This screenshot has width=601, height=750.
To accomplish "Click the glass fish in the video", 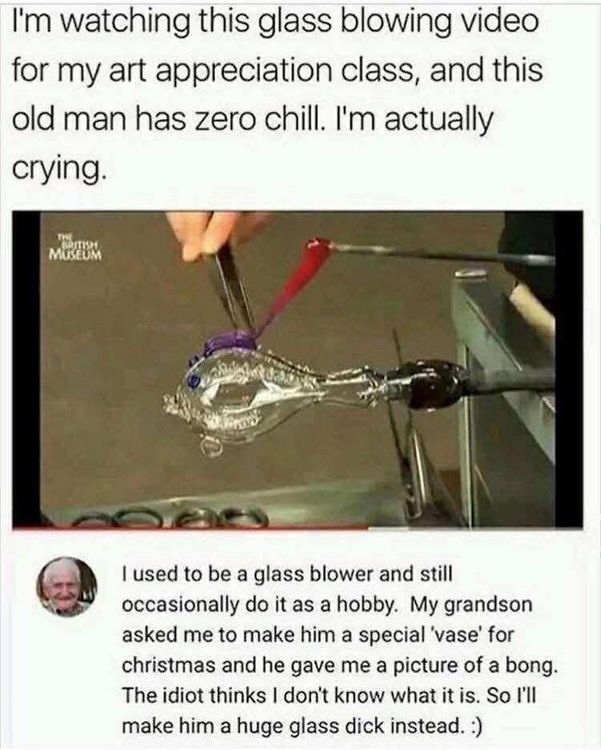I will 268,397.
